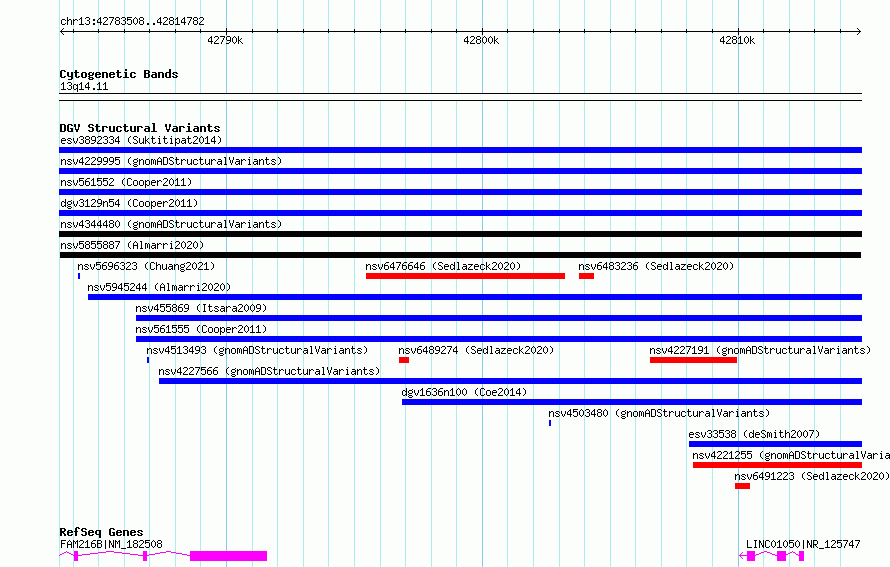Open nsv4227191 gnomAD variant label

[x=760, y=350]
